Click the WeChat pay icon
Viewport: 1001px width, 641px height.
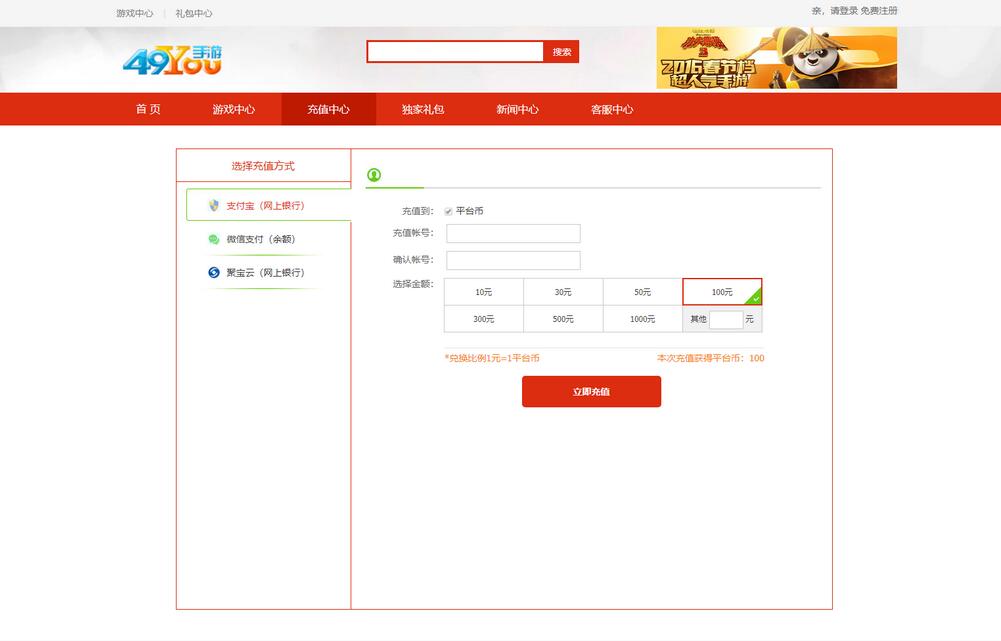click(214, 239)
